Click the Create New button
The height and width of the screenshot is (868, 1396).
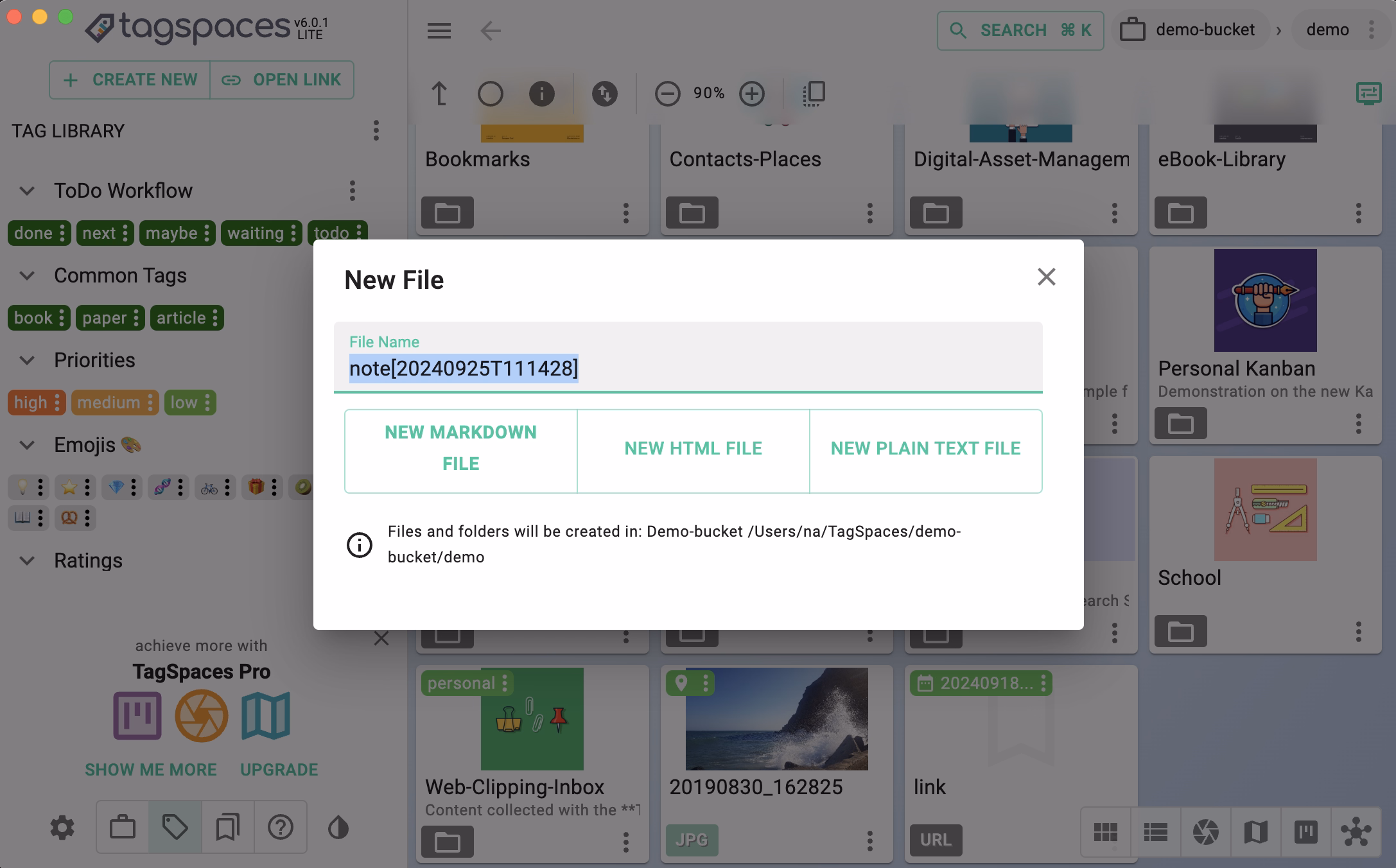130,80
